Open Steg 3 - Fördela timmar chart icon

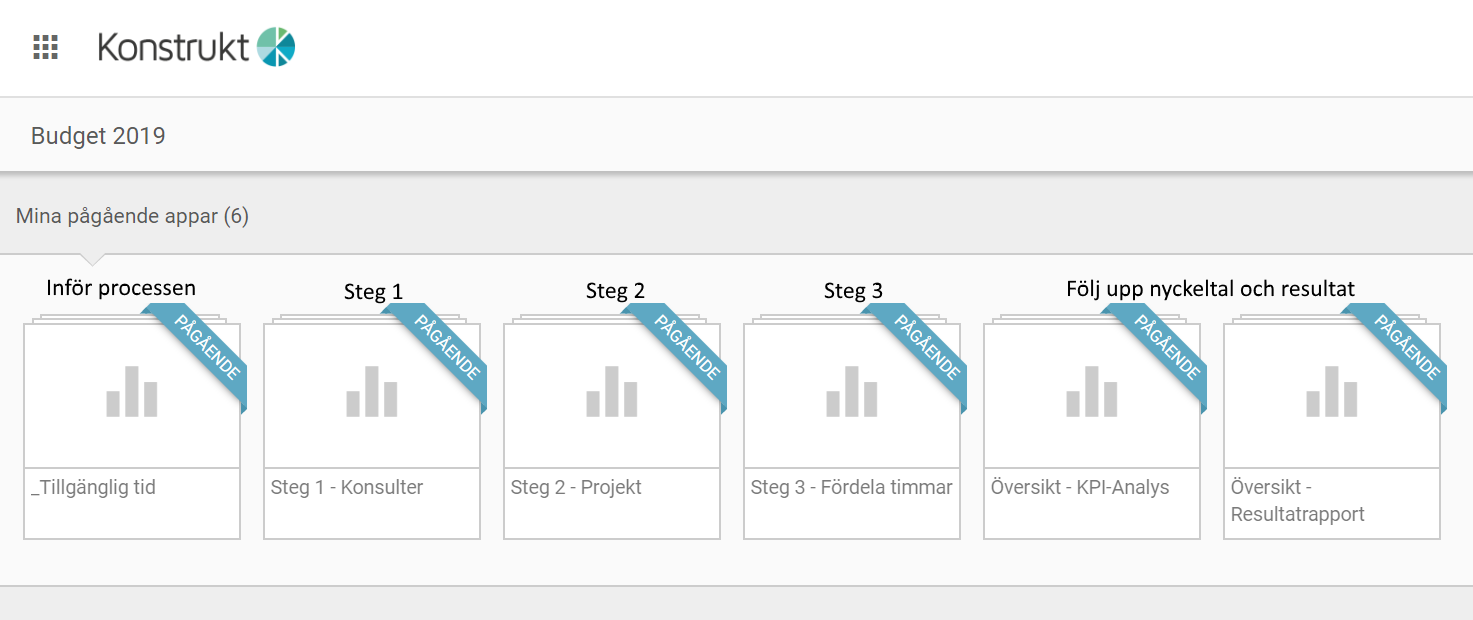click(852, 392)
